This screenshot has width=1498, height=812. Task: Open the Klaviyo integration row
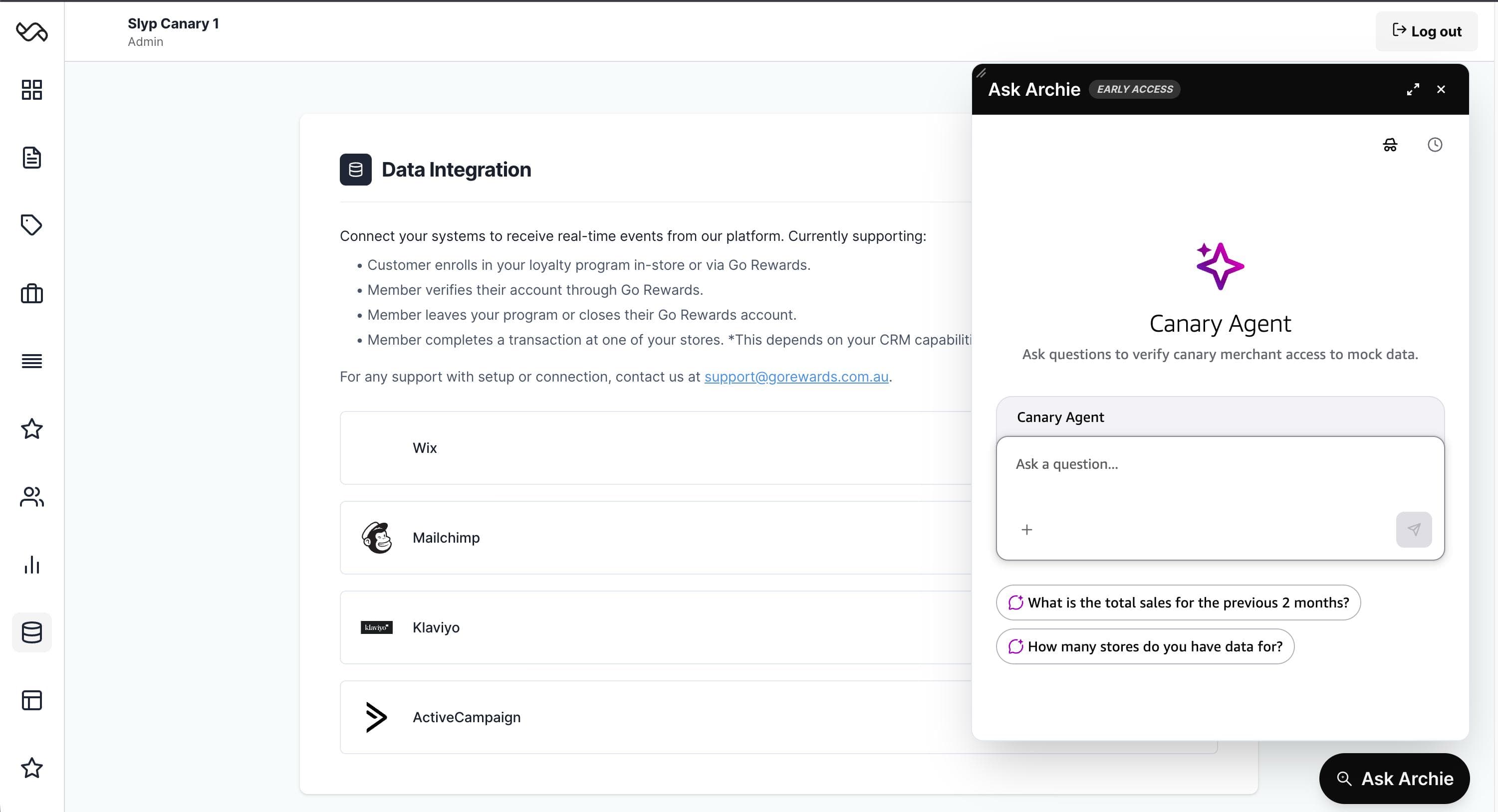655,627
